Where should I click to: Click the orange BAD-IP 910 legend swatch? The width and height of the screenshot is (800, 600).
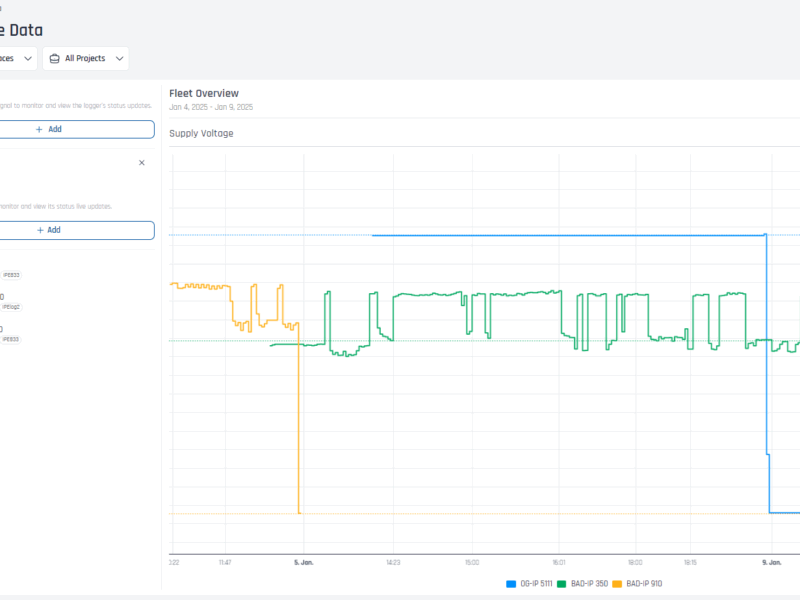[617, 583]
